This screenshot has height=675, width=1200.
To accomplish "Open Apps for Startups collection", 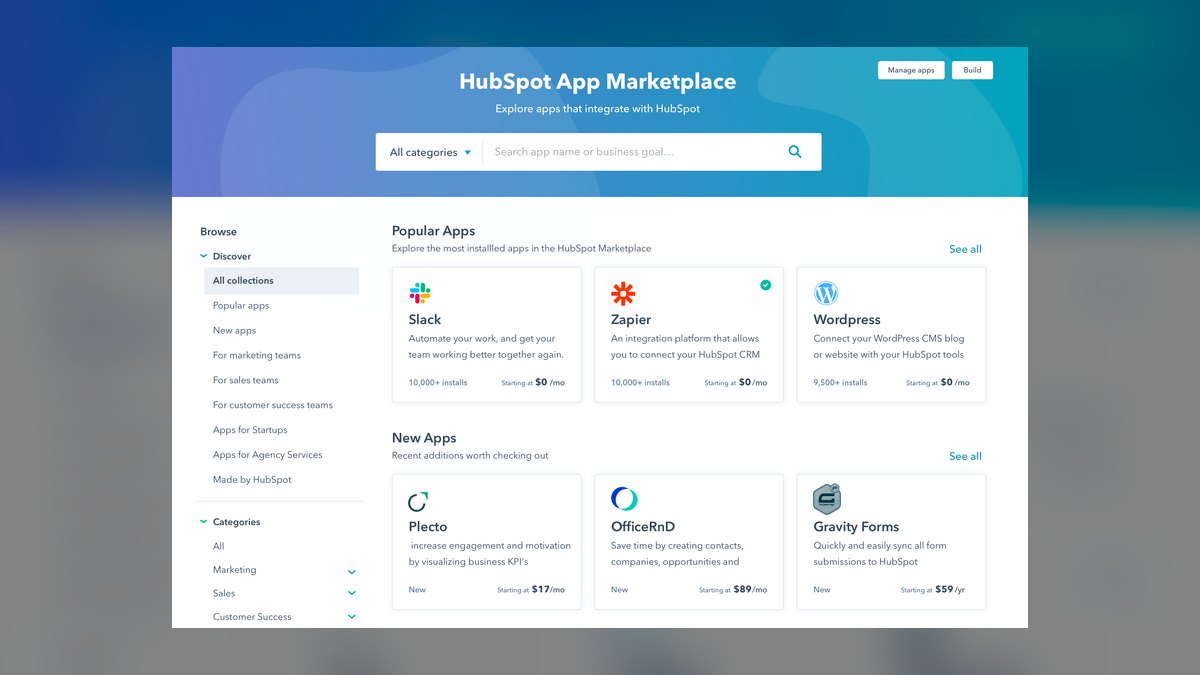I will pos(250,430).
